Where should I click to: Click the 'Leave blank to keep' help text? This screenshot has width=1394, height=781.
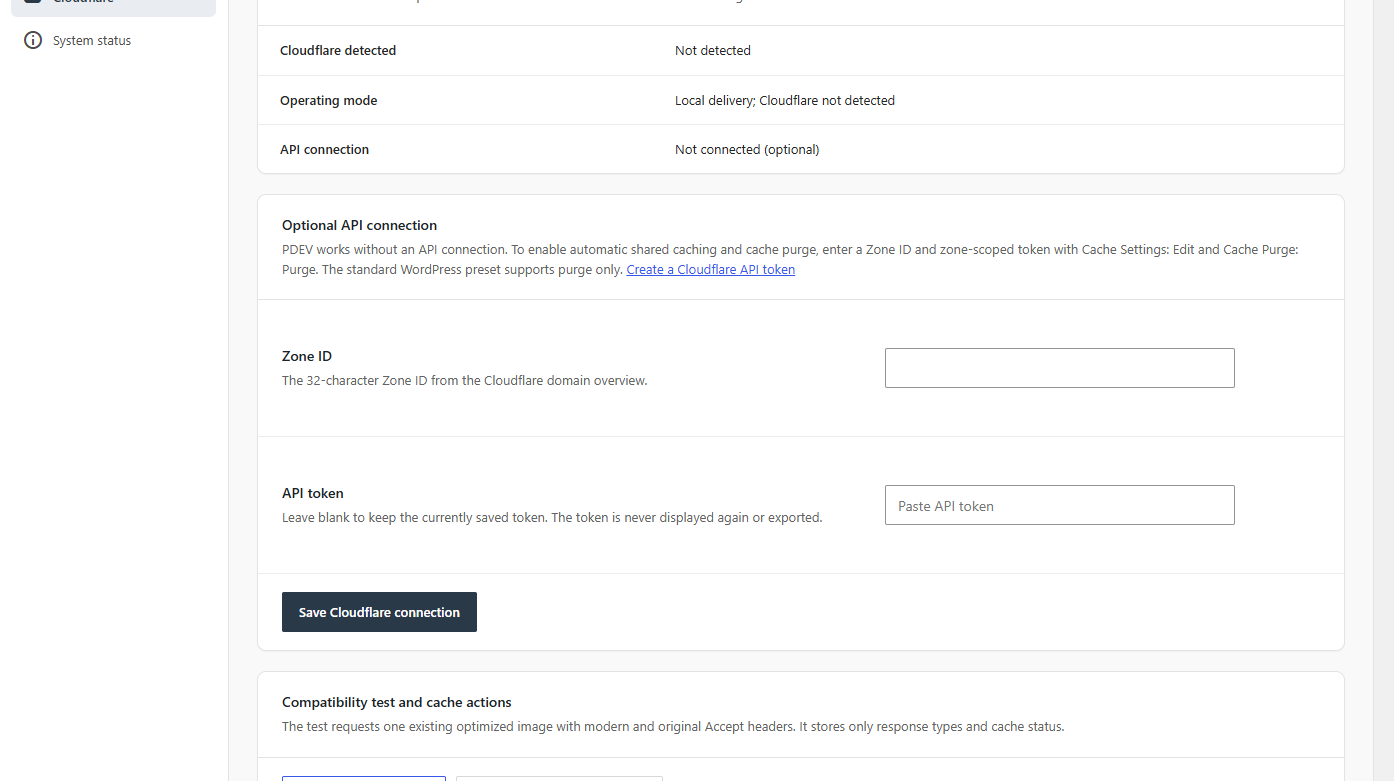pos(552,518)
